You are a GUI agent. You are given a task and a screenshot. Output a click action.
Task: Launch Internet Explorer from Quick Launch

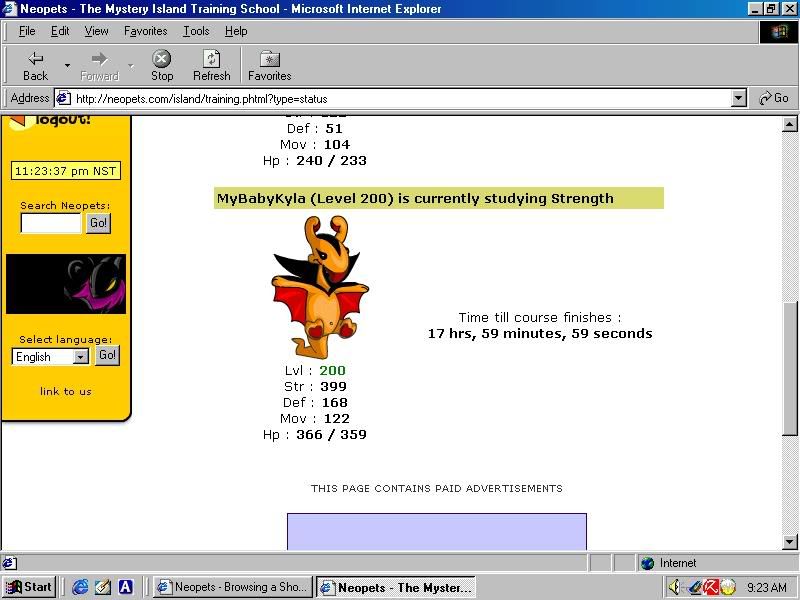point(80,587)
